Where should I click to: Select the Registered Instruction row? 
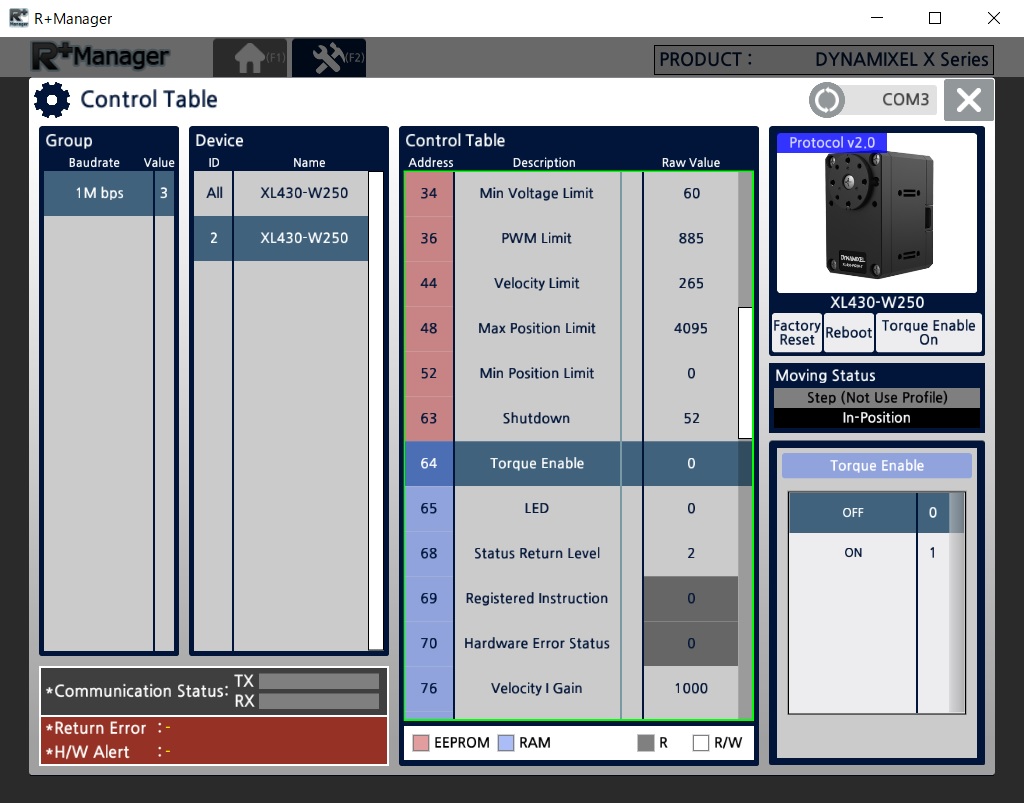(571, 599)
